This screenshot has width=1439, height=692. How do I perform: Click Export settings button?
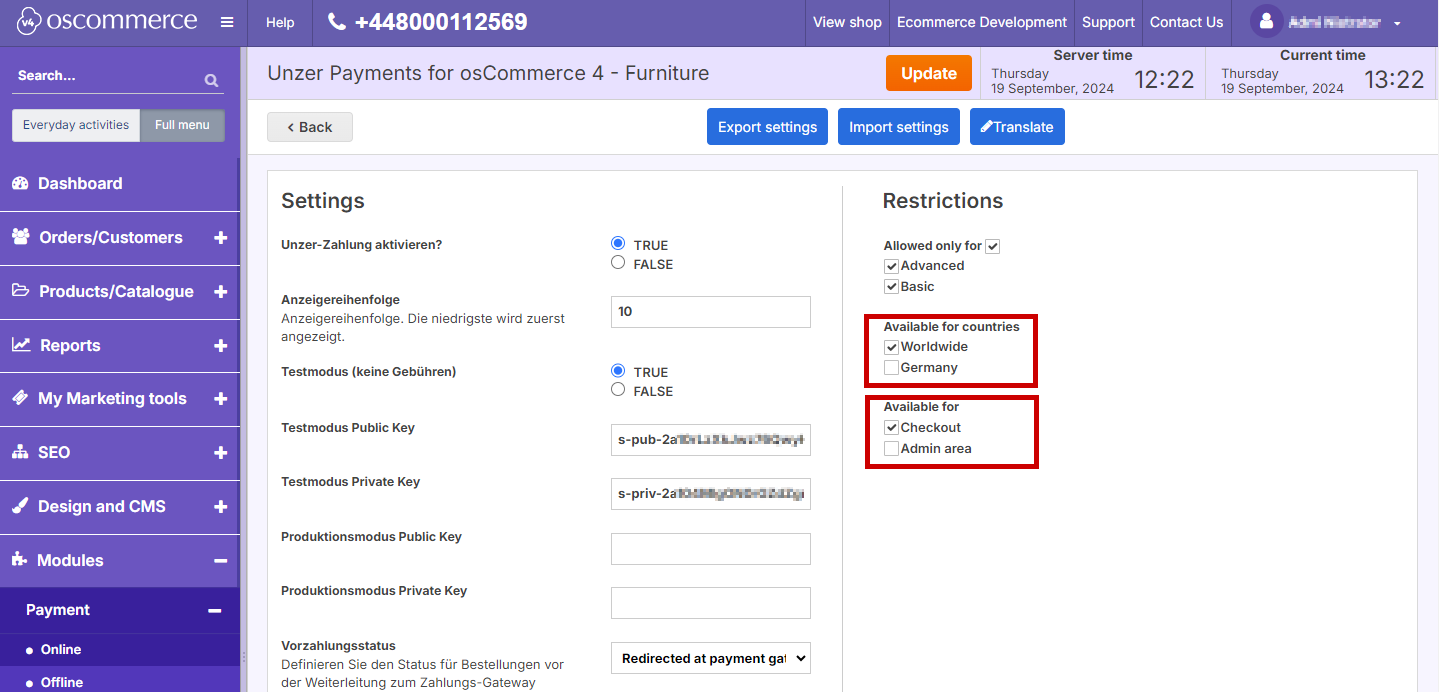767,127
